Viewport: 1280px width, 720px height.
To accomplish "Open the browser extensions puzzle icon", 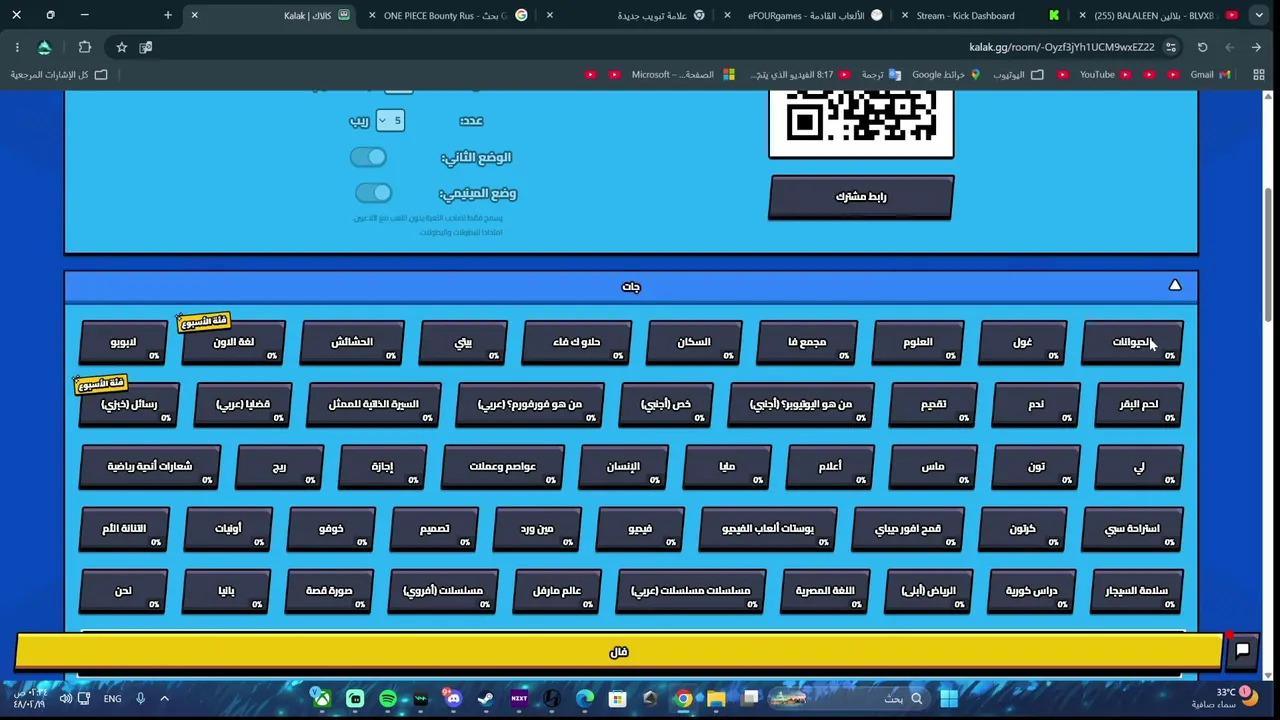I will (x=85, y=47).
